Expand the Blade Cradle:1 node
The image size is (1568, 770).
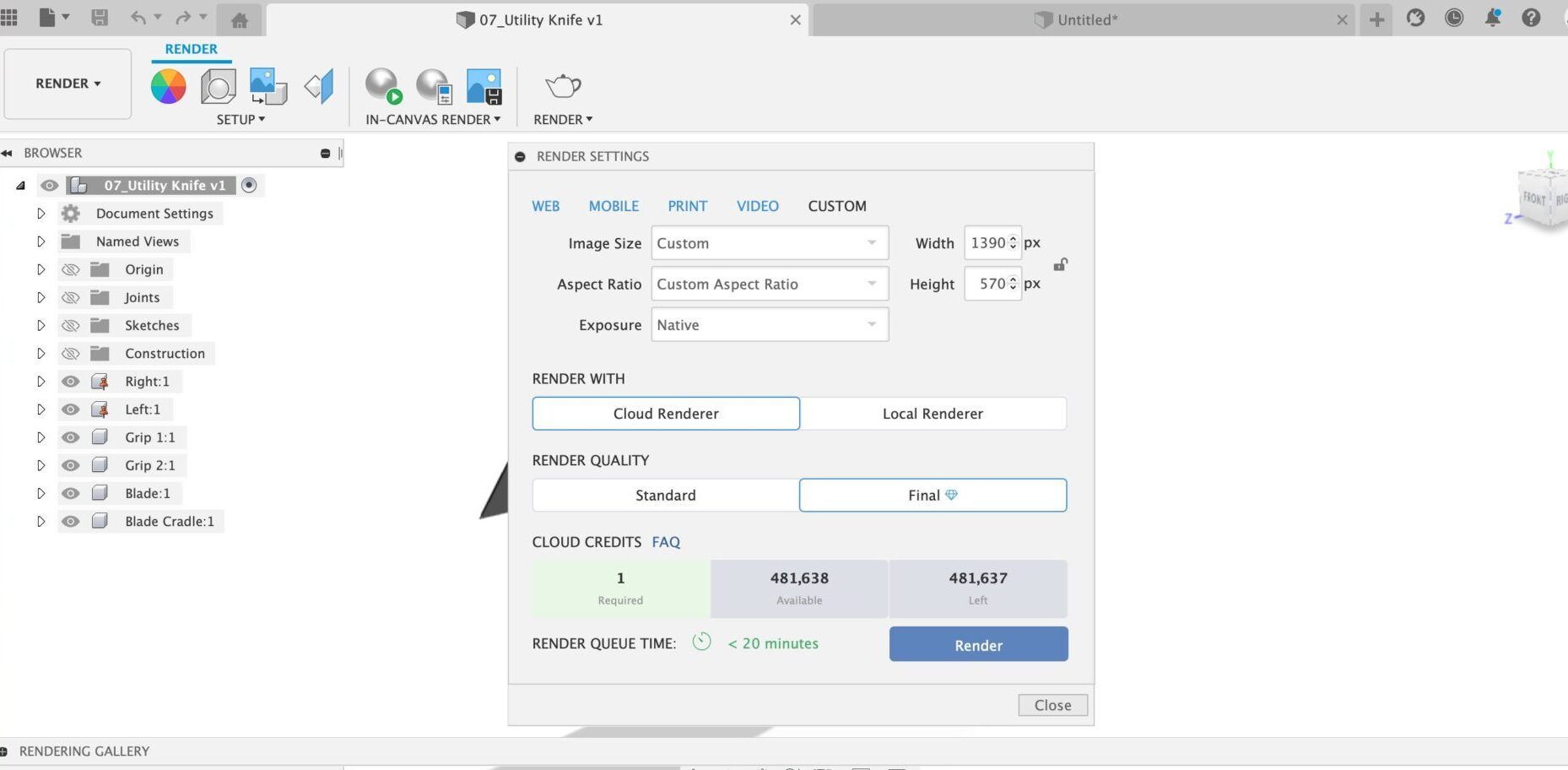pos(41,522)
